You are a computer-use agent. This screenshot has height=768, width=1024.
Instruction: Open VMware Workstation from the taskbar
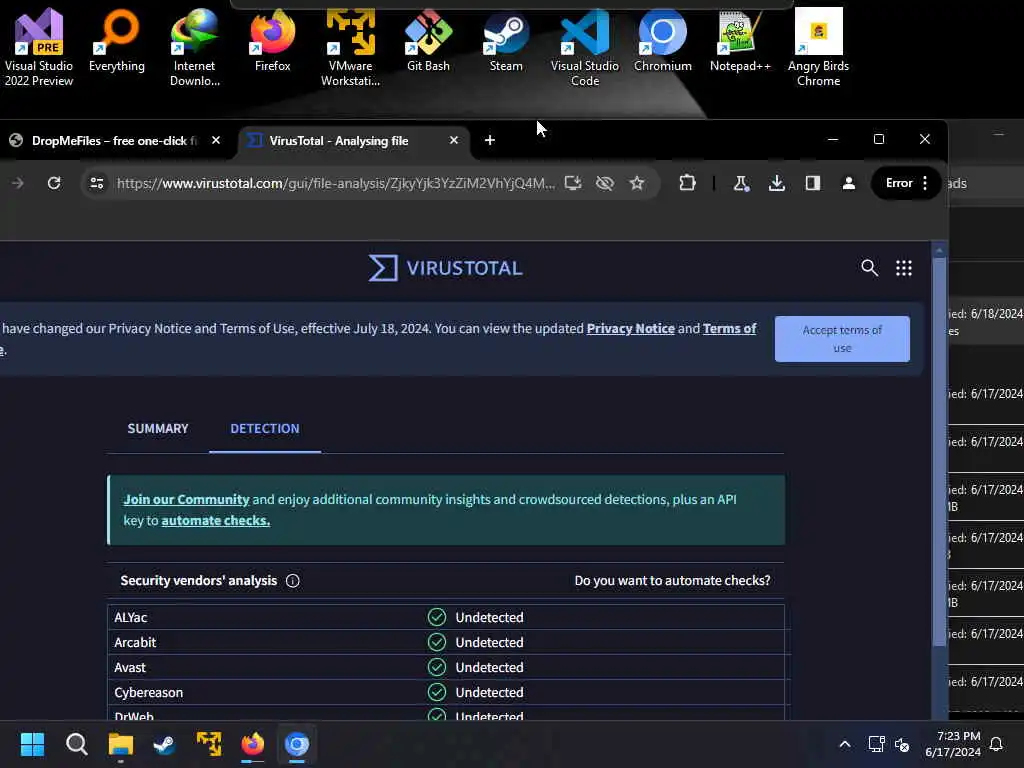pos(209,744)
